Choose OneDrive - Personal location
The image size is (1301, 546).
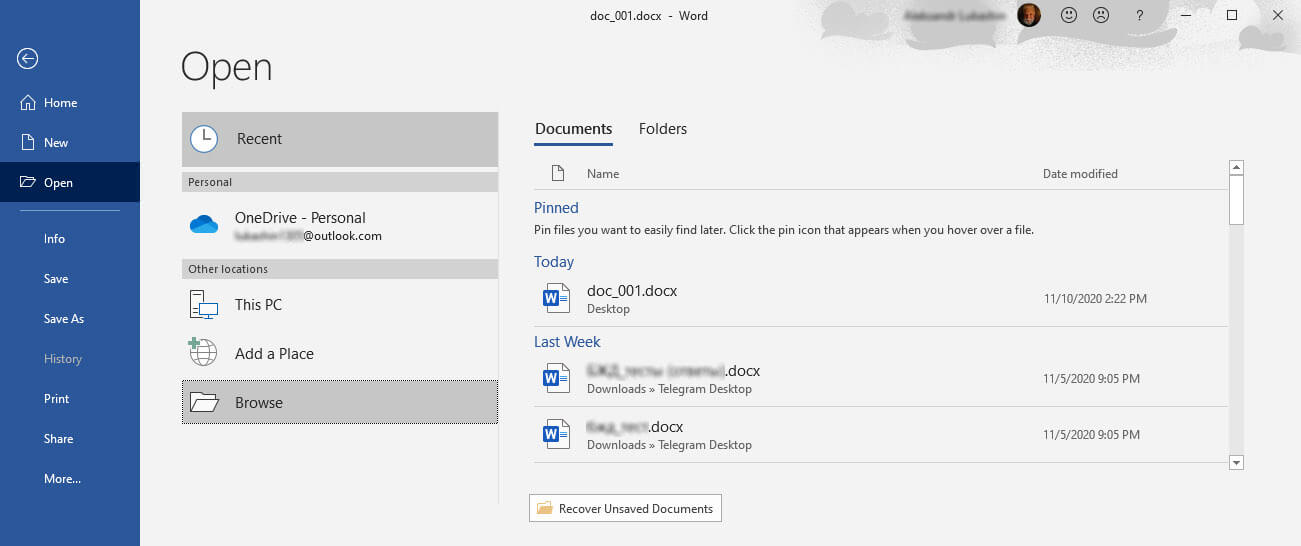tap(340, 226)
